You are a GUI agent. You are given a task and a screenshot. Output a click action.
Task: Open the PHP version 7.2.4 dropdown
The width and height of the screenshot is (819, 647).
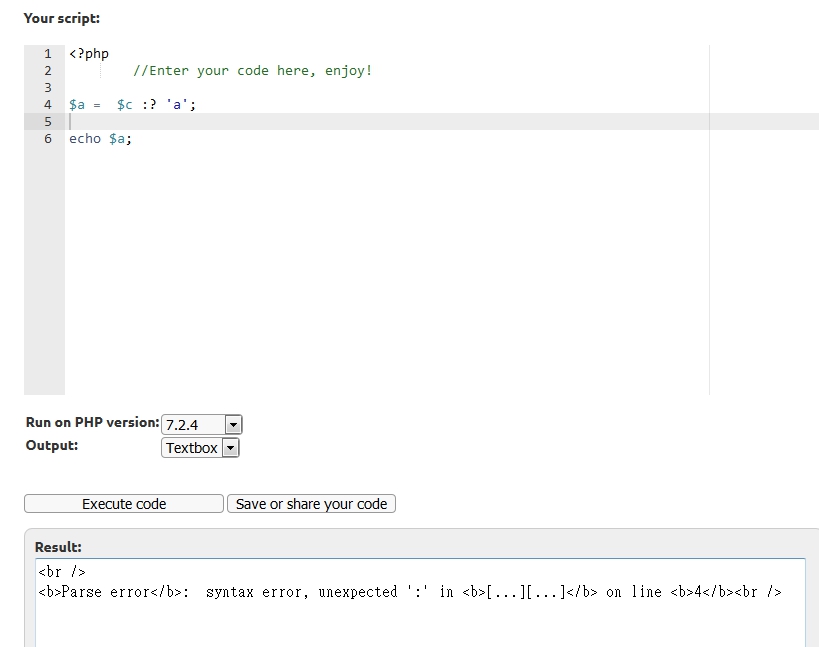coord(202,424)
